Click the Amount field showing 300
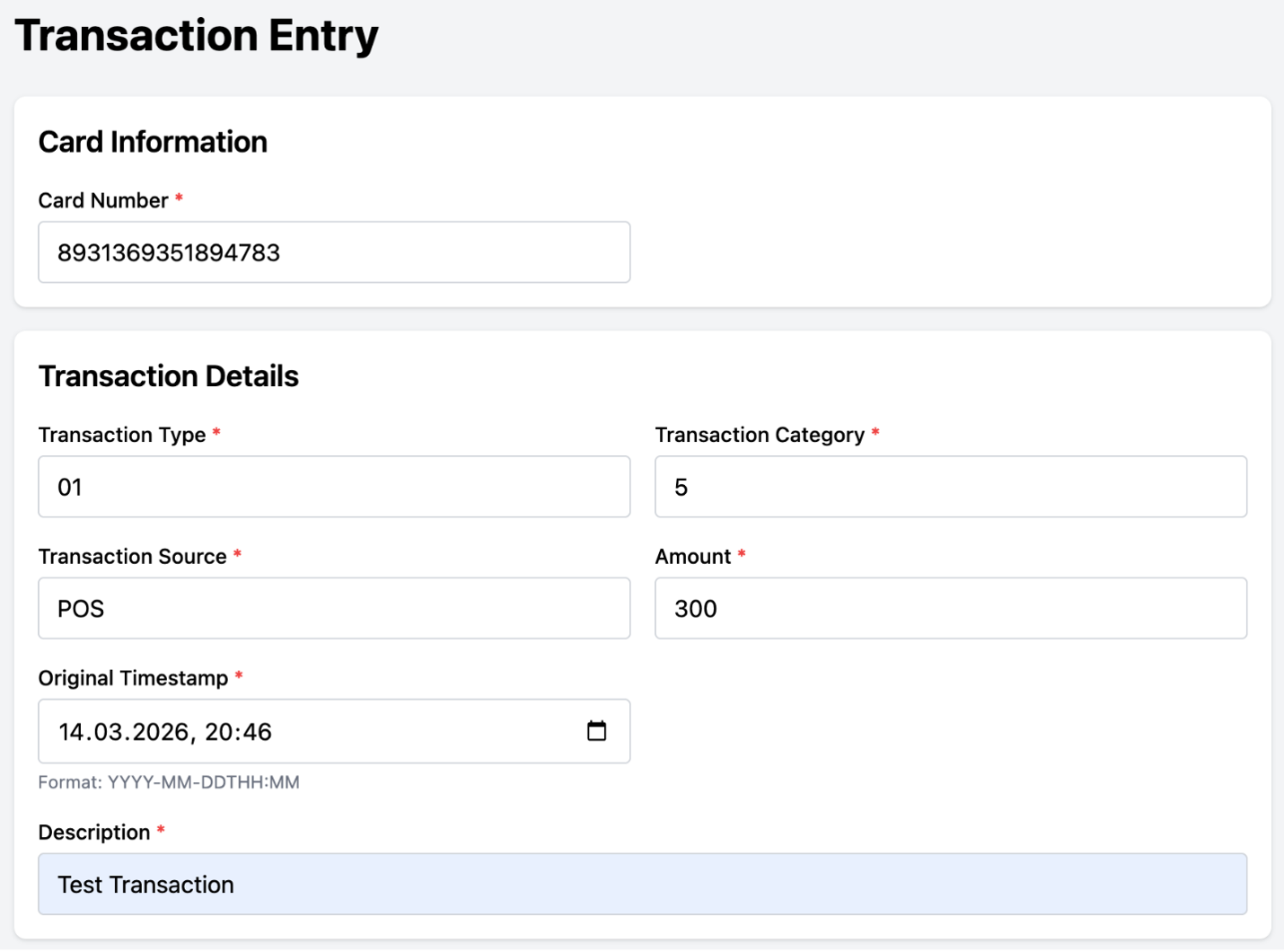The height and width of the screenshot is (952, 1284). (x=951, y=608)
